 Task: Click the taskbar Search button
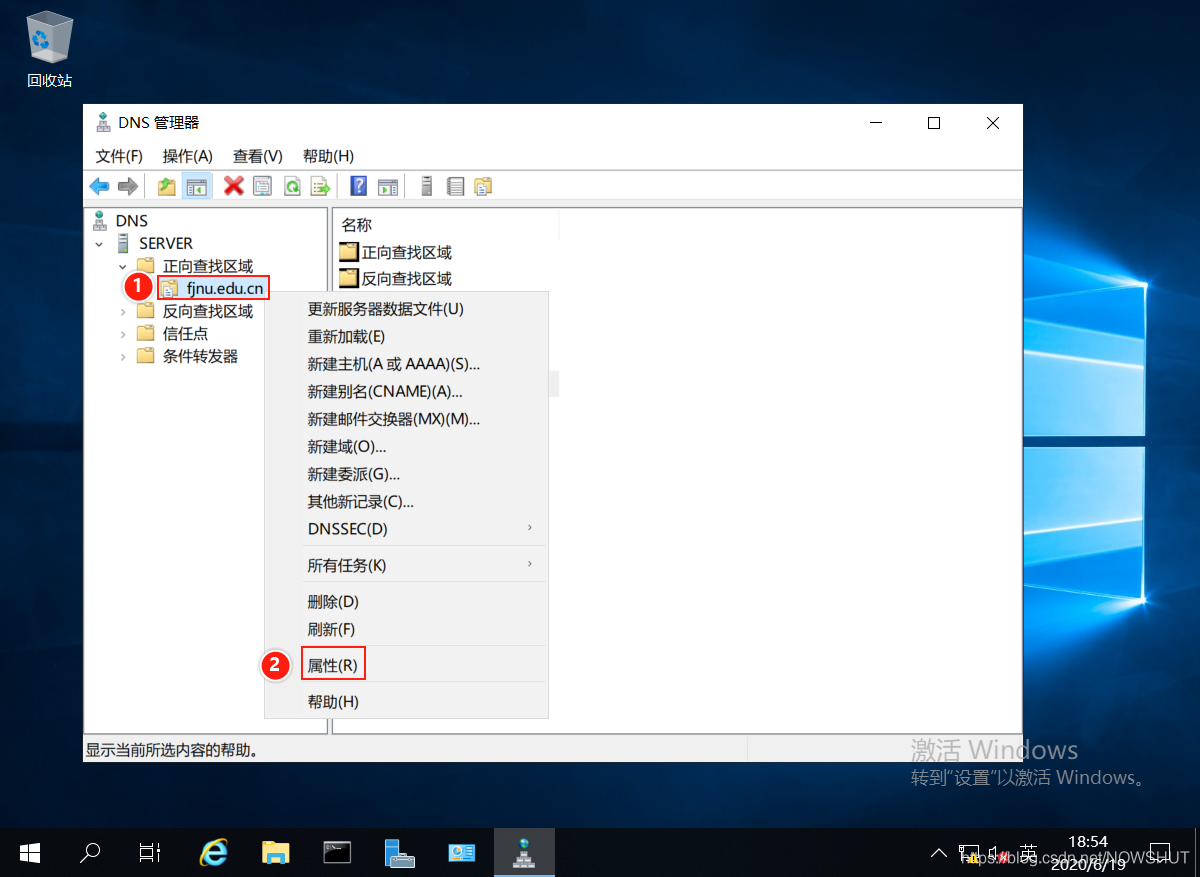[x=89, y=852]
